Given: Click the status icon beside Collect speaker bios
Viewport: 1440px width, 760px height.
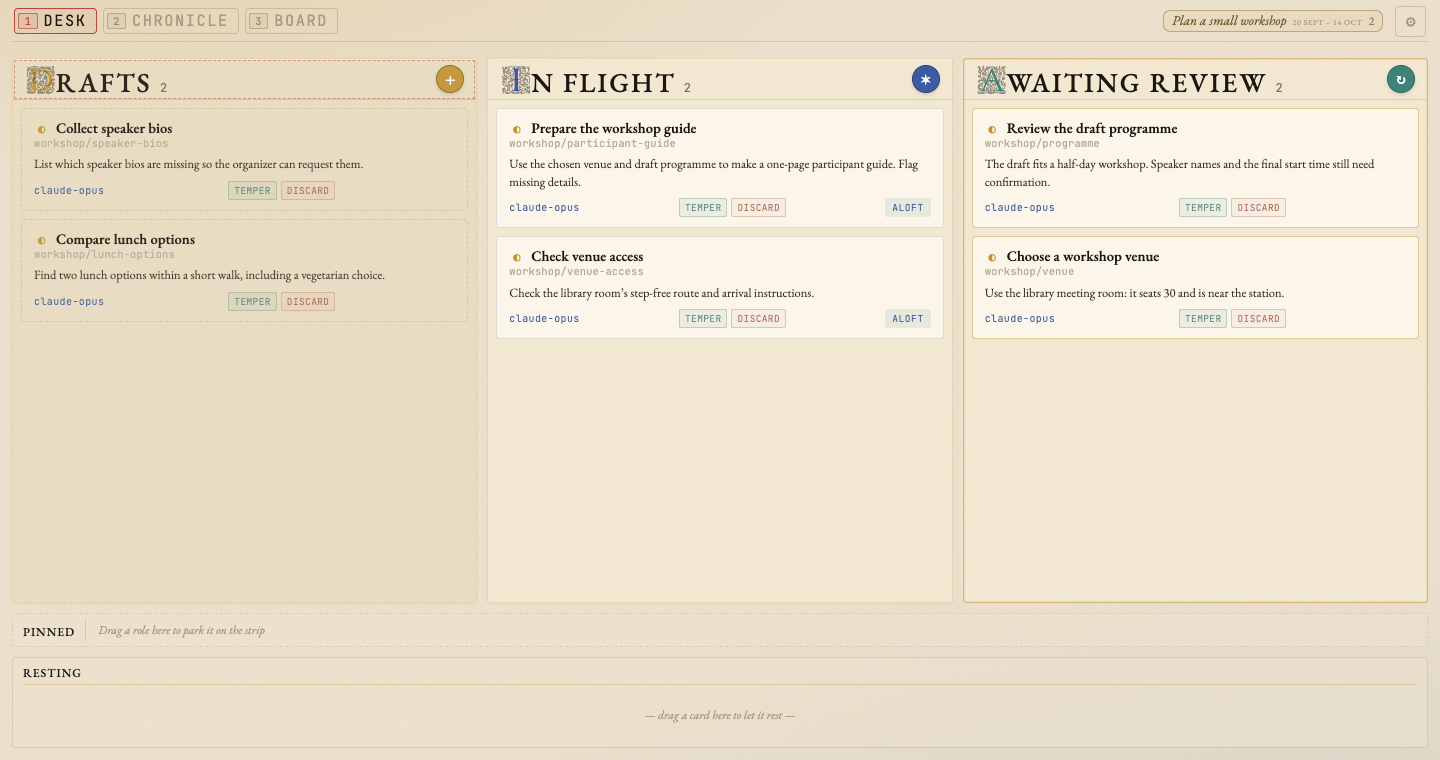Looking at the screenshot, I should coord(42,129).
